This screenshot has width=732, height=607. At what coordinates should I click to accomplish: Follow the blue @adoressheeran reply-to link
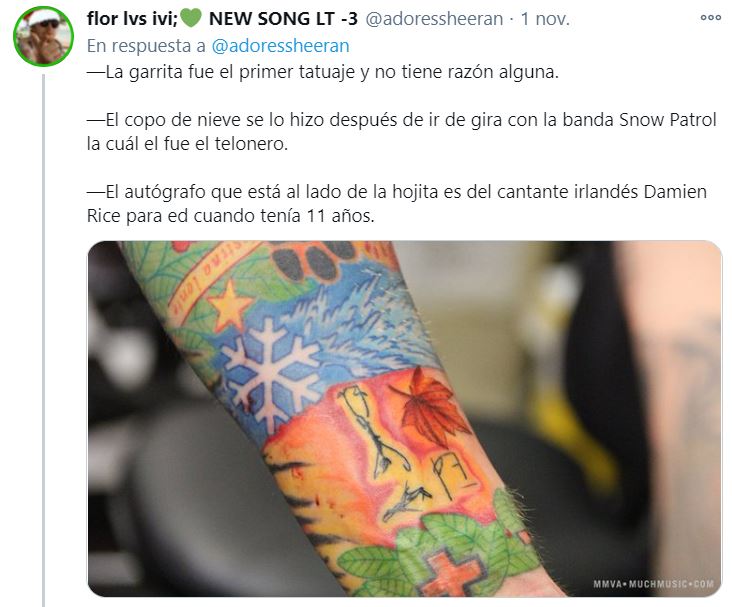coord(280,46)
